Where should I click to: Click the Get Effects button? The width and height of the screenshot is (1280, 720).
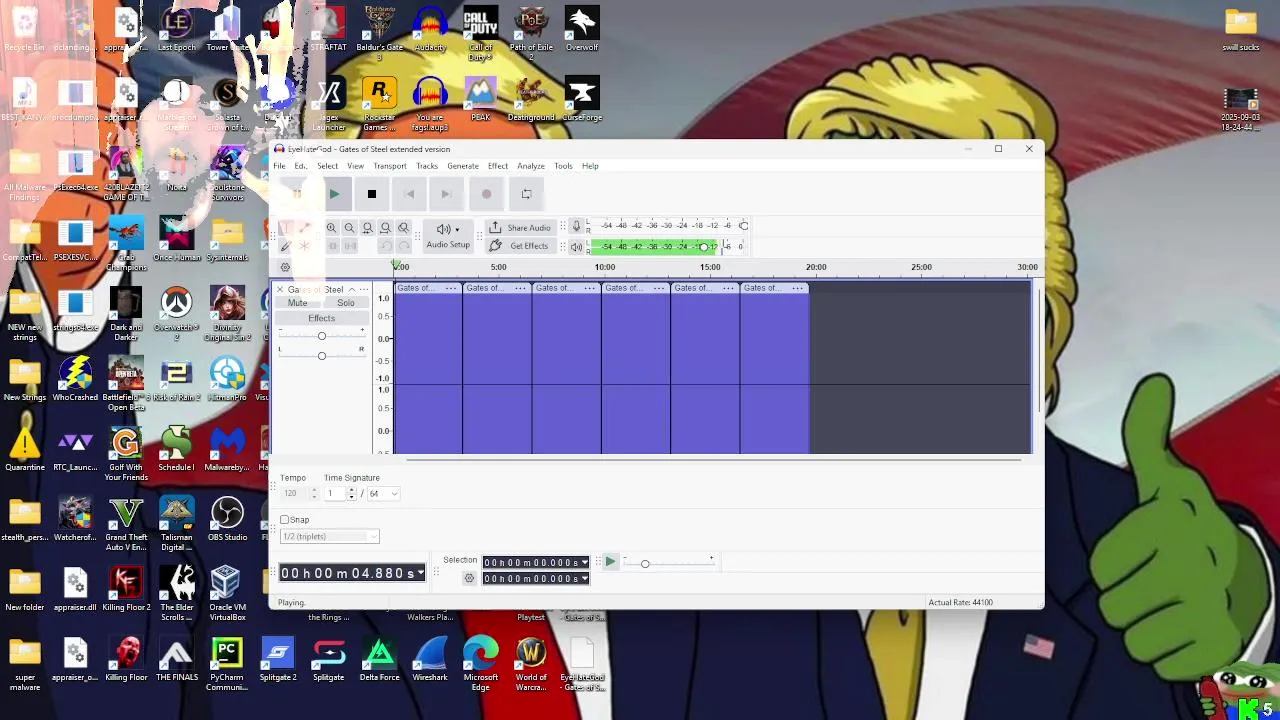click(x=519, y=246)
